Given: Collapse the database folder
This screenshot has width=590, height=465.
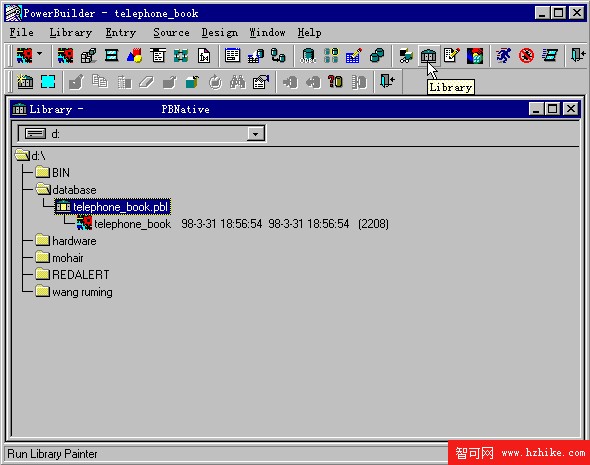Looking at the screenshot, I should pos(66,190).
